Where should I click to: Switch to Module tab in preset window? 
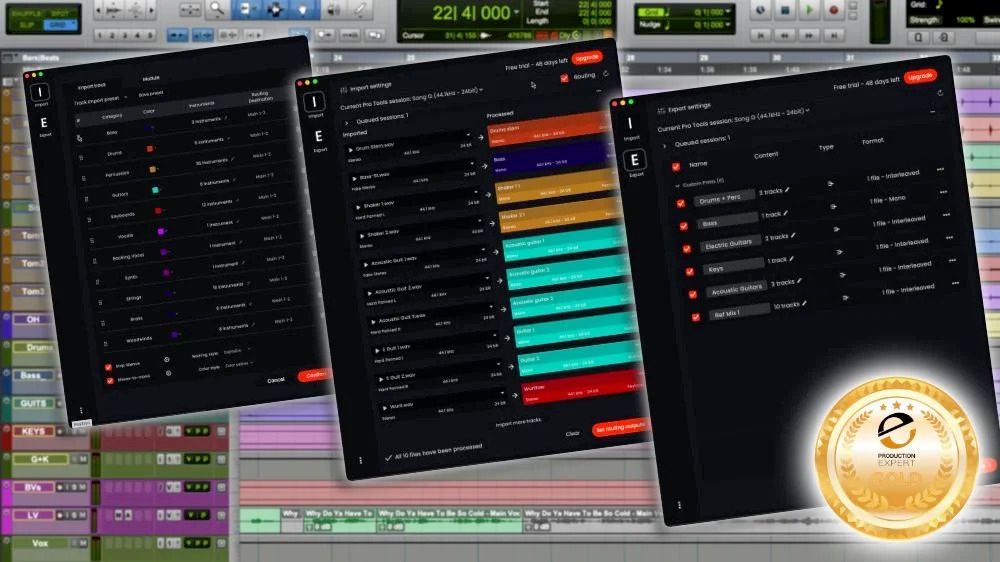151,78
